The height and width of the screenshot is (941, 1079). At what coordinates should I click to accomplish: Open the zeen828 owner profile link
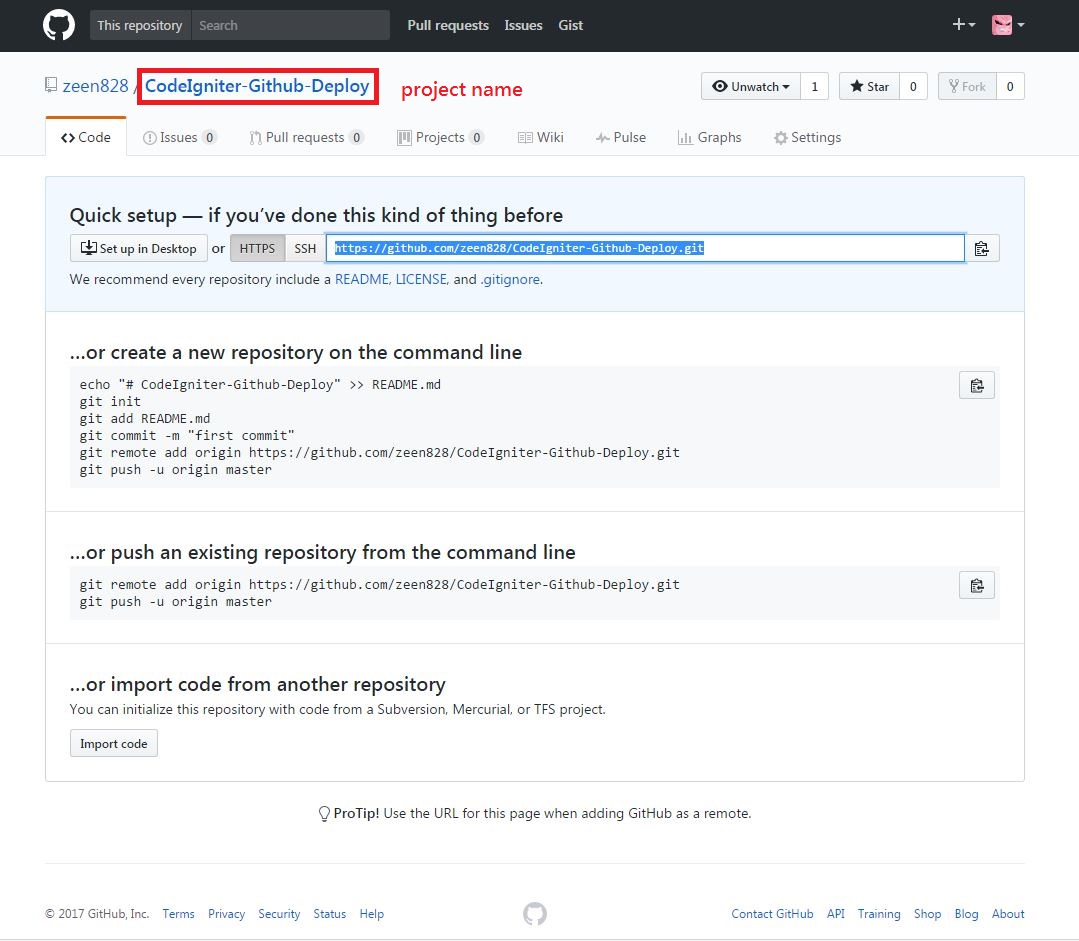pos(95,86)
